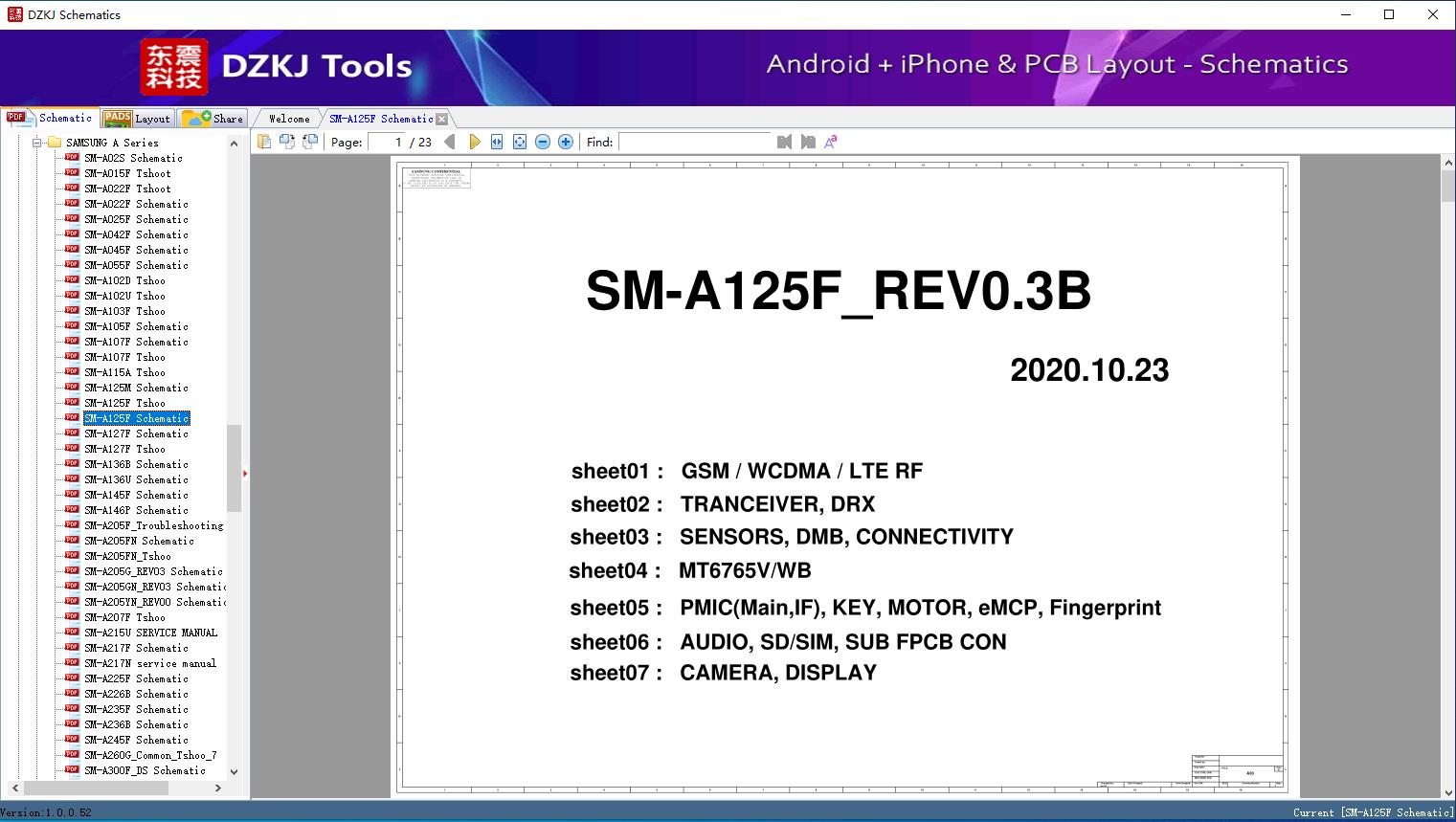The height and width of the screenshot is (822, 1456).
Task: Click the DZKJ Tools logo banner
Action: 277,66
